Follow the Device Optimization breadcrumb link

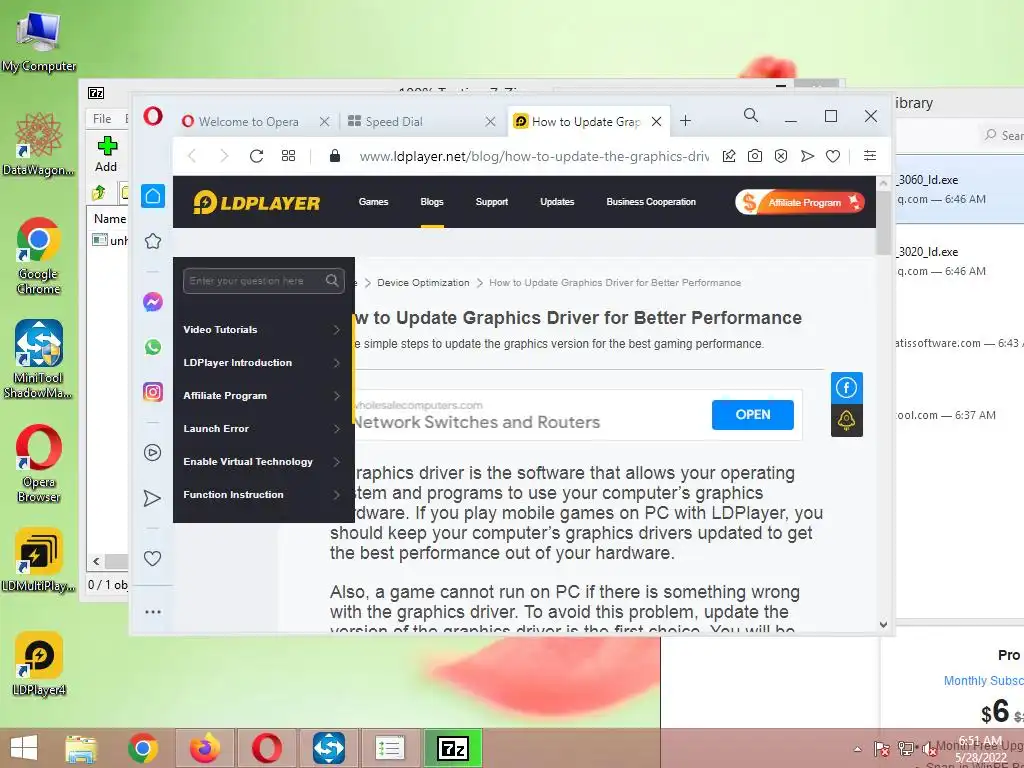(x=423, y=283)
